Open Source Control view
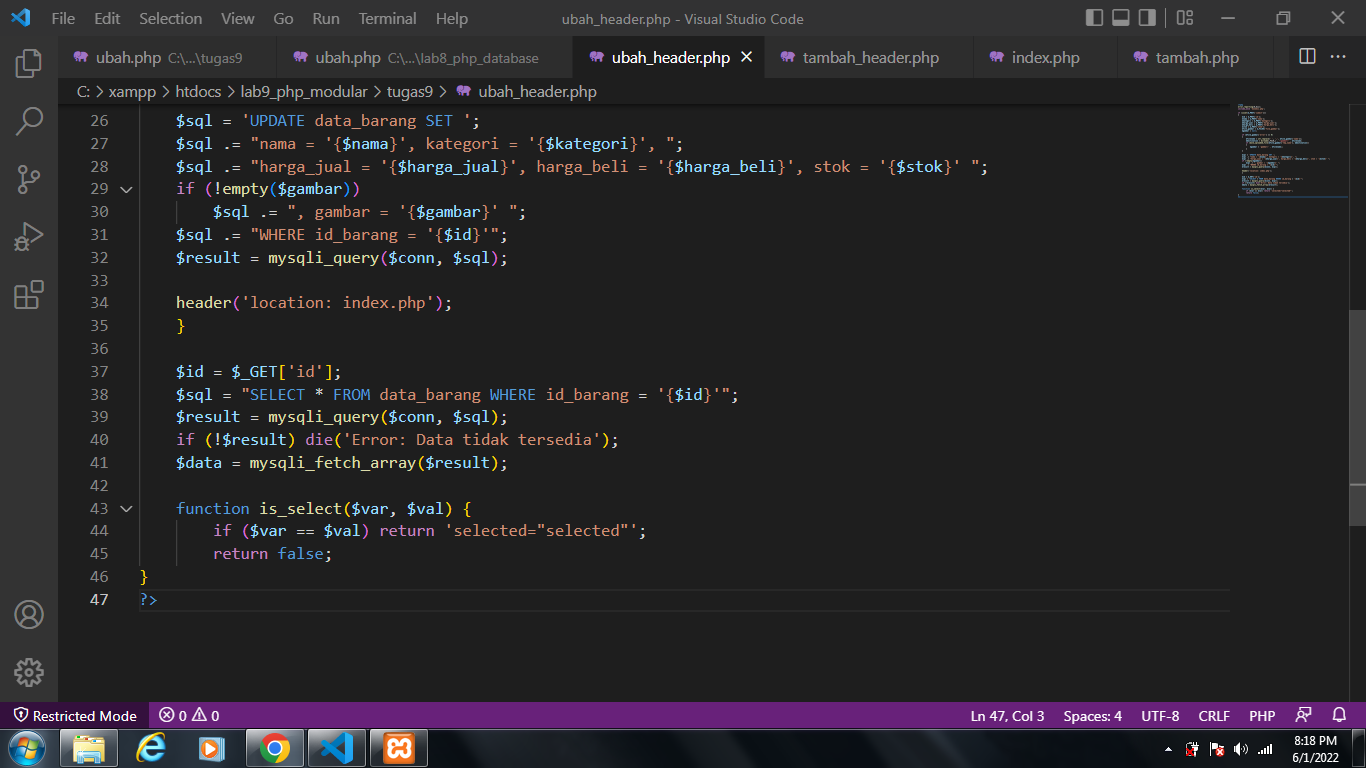The width and height of the screenshot is (1366, 768). pyautogui.click(x=29, y=180)
